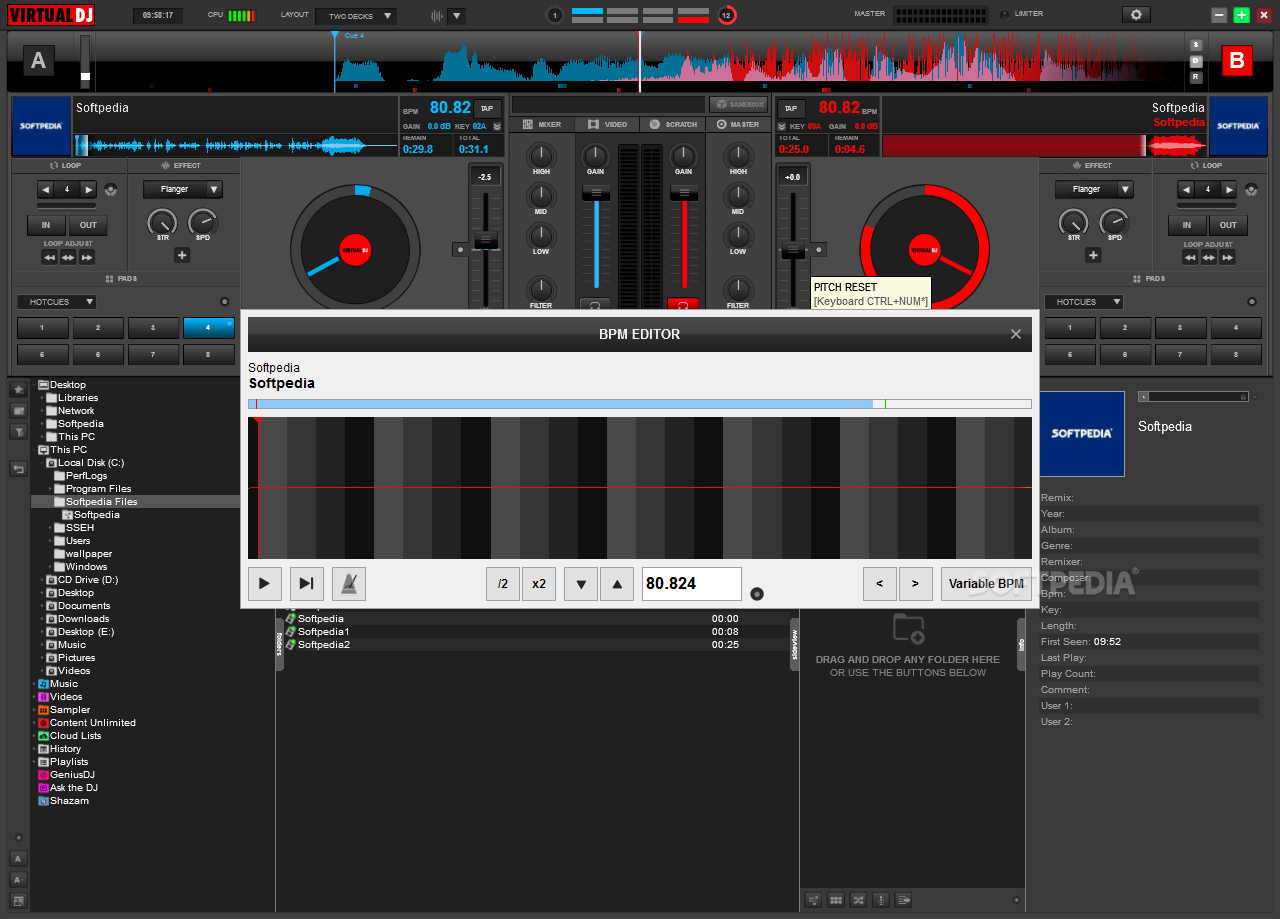Click the grid icon in sideview toolbar
This screenshot has width=1280, height=919.
(x=836, y=900)
